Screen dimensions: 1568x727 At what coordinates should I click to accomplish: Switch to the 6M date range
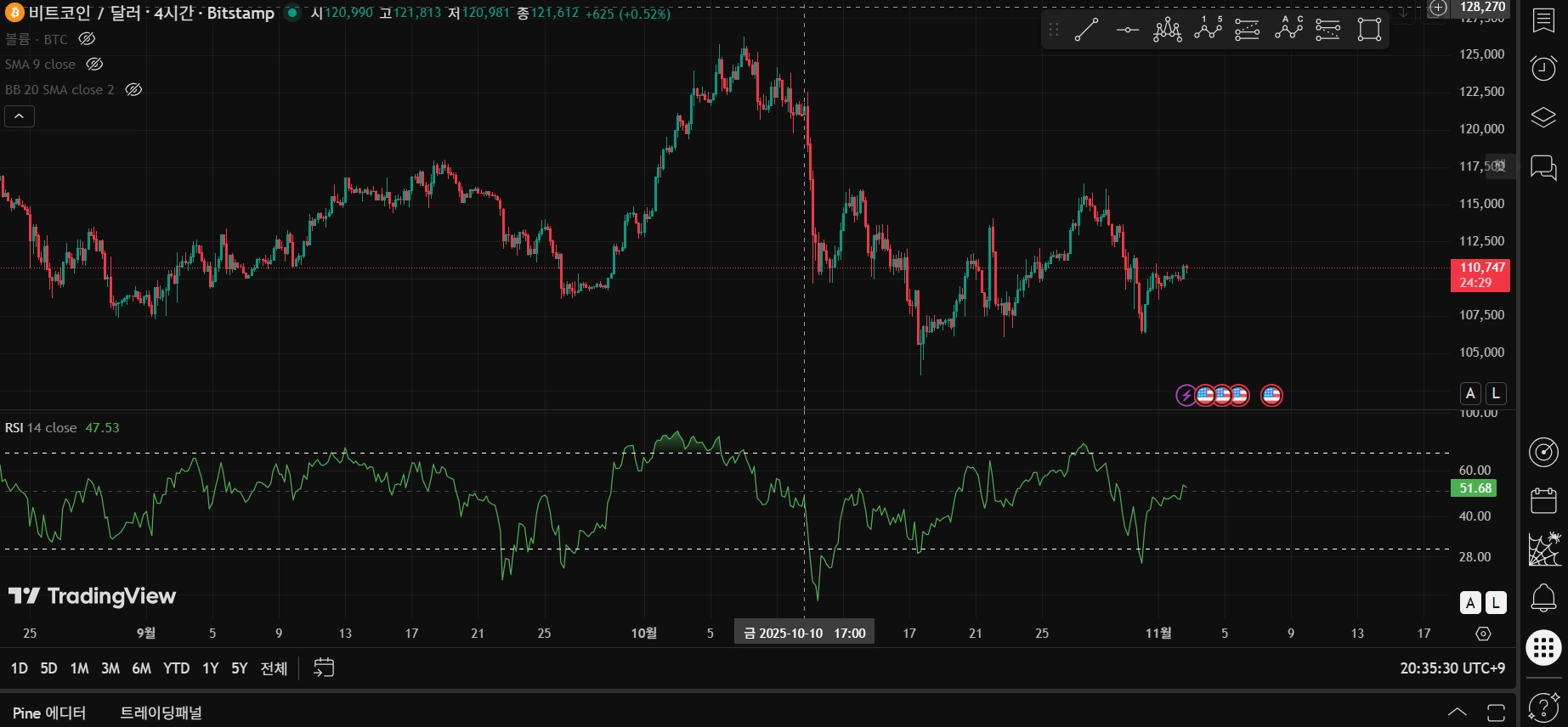[x=142, y=668]
